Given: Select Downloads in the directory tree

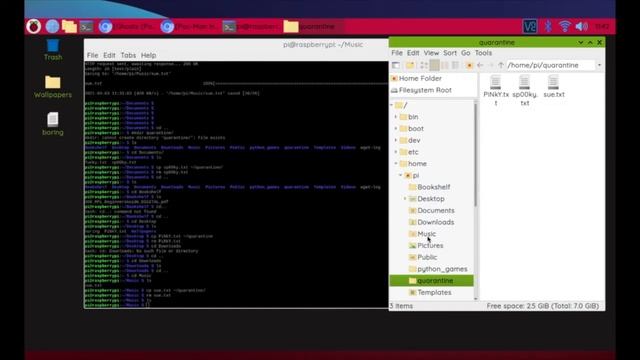Looking at the screenshot, I should (x=436, y=222).
